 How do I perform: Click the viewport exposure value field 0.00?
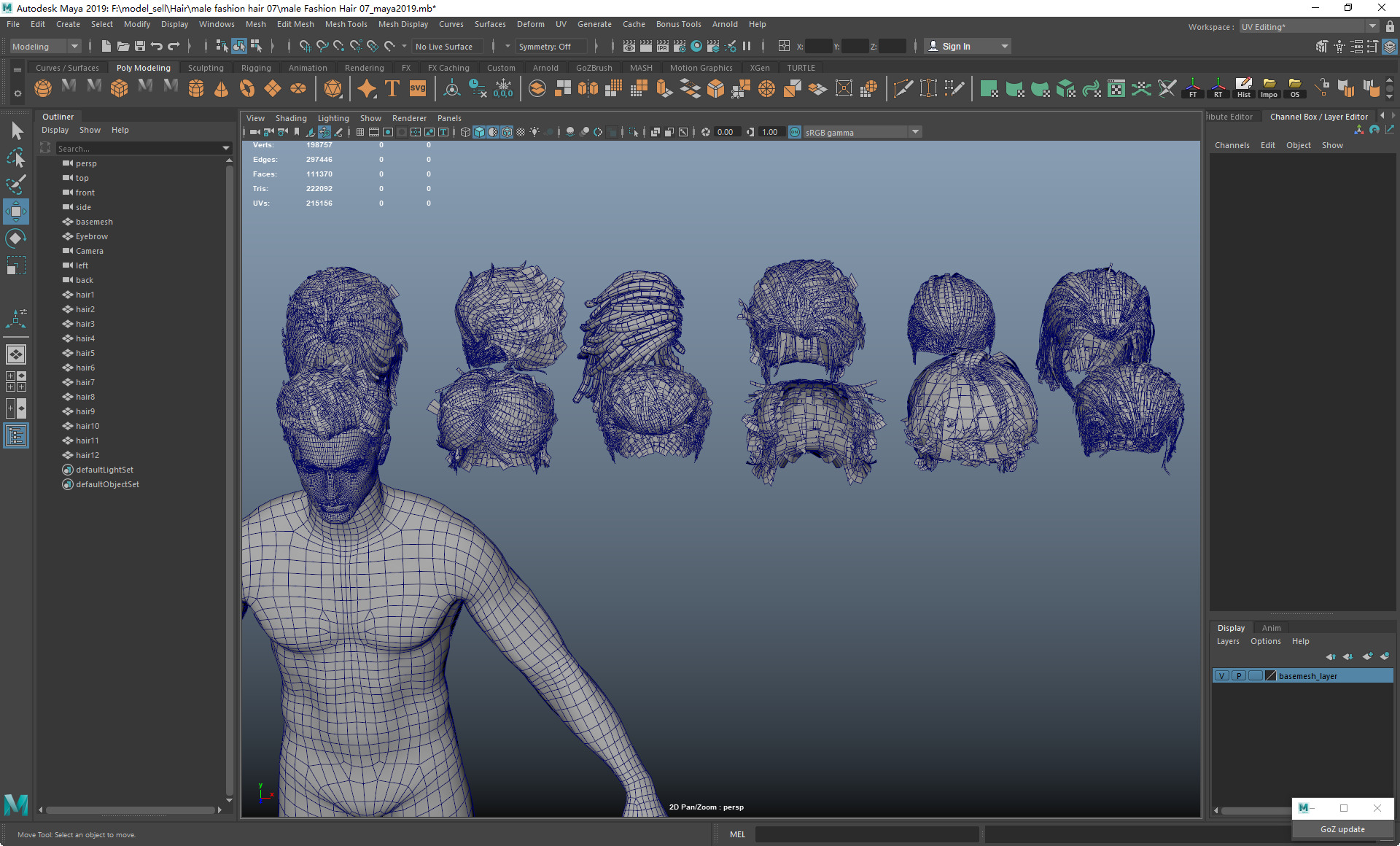click(727, 132)
